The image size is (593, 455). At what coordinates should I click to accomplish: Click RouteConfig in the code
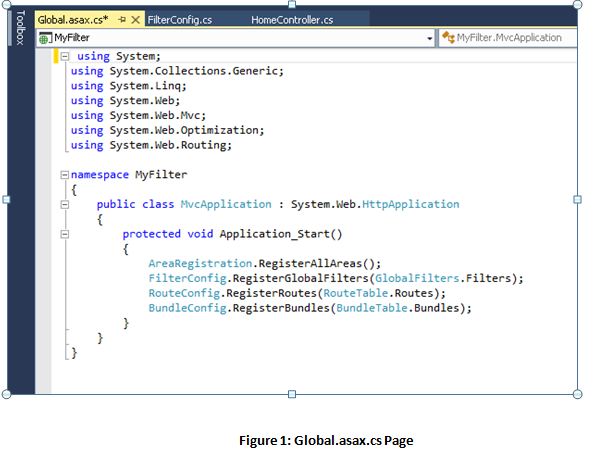click(184, 293)
